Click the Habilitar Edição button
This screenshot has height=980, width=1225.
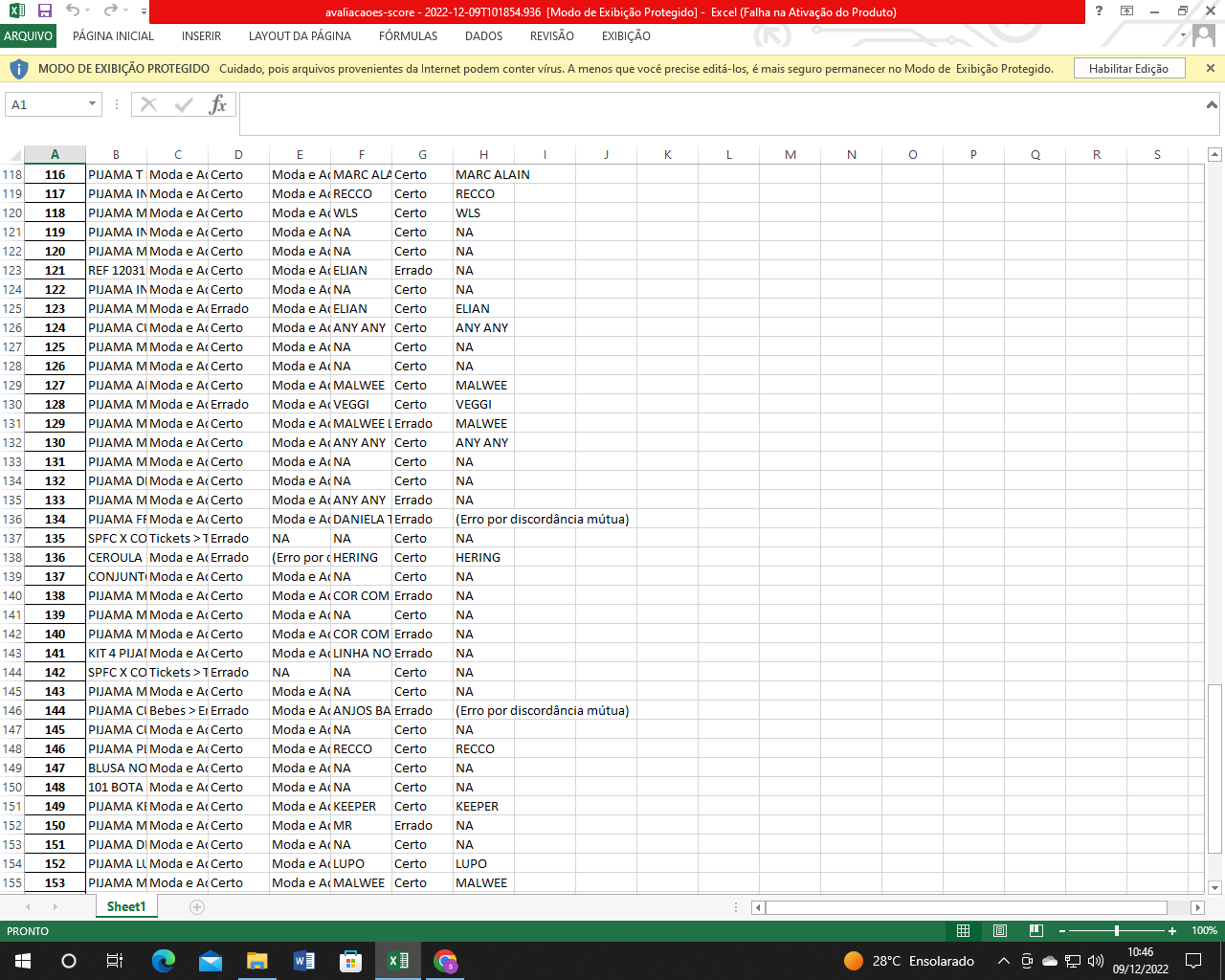pos(1128,69)
